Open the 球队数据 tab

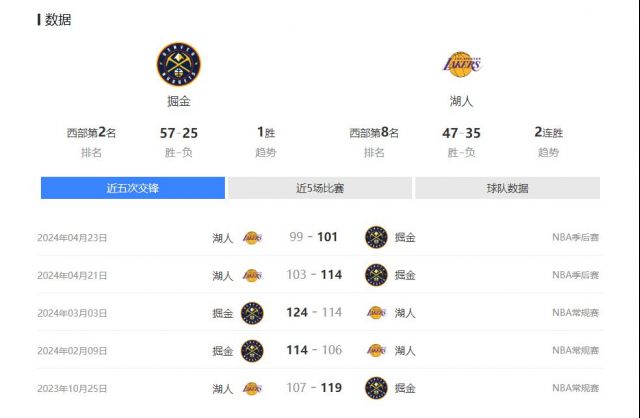tap(507, 188)
